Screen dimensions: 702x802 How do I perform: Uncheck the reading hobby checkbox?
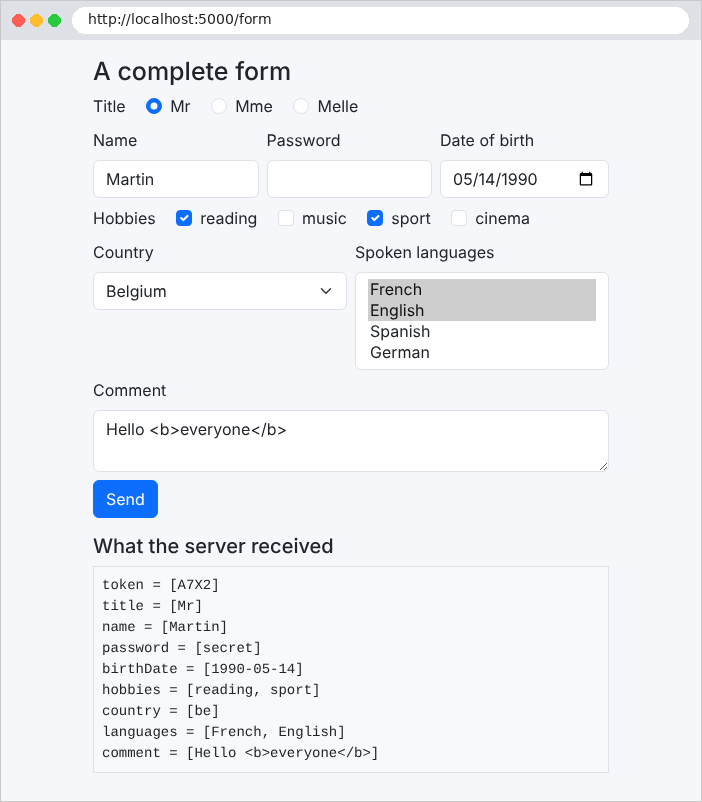tap(184, 218)
